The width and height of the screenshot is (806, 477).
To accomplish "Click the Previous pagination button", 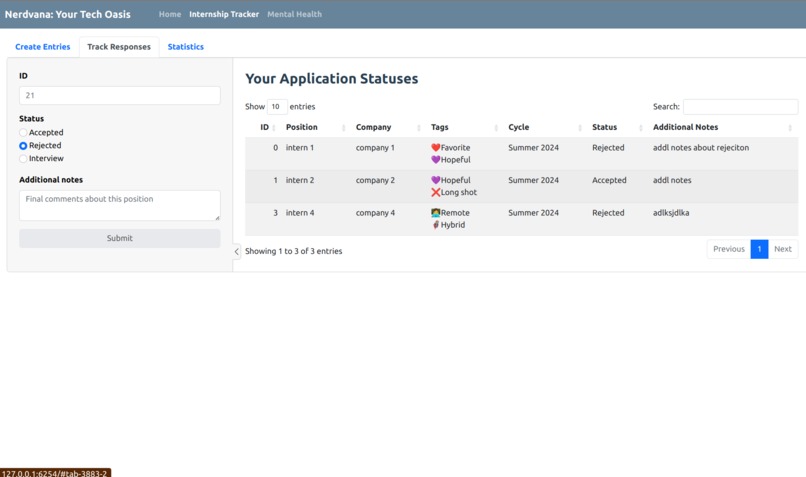I will pos(728,249).
